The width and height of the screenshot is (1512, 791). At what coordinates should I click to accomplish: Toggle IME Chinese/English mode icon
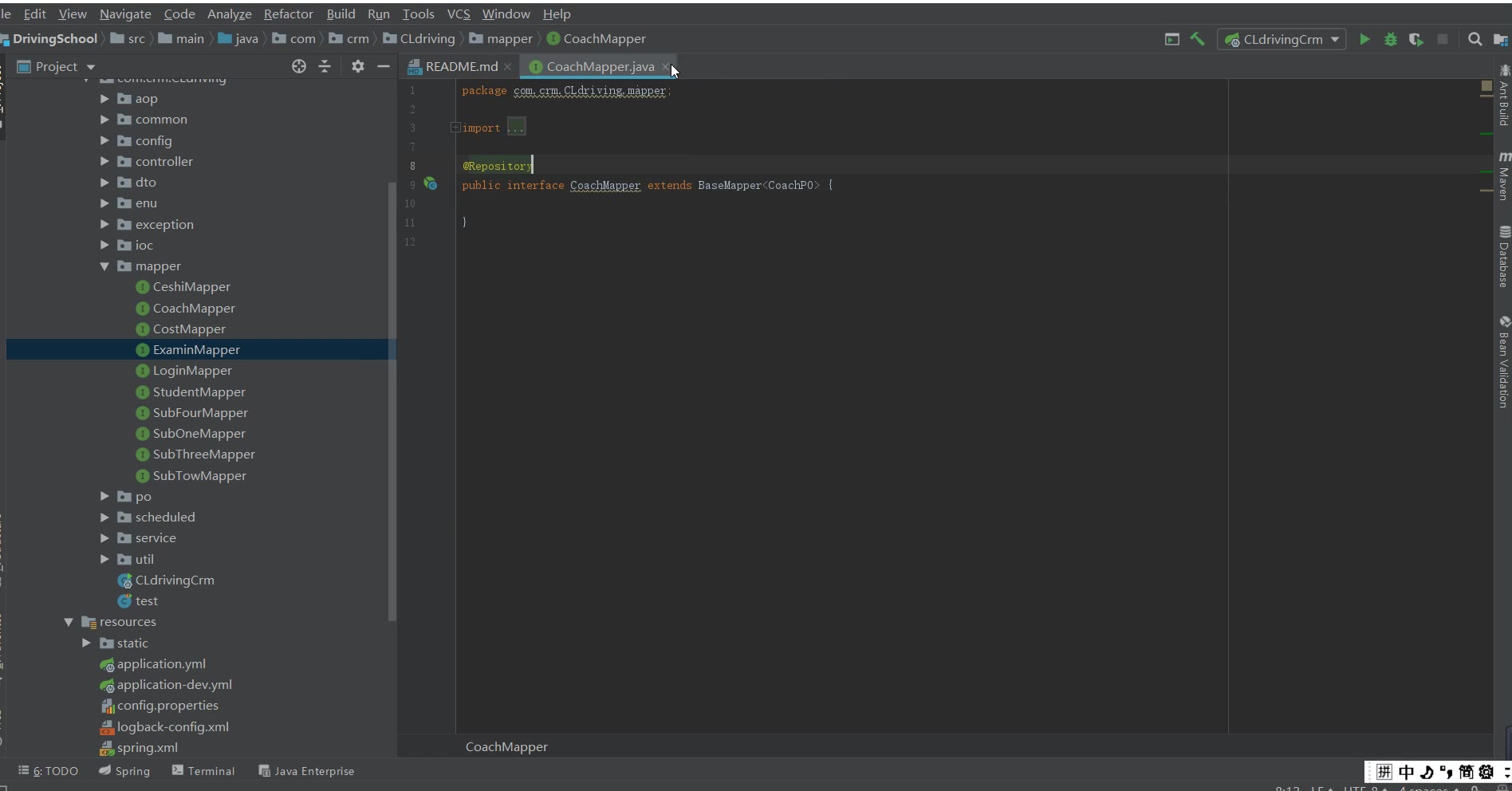point(1406,772)
